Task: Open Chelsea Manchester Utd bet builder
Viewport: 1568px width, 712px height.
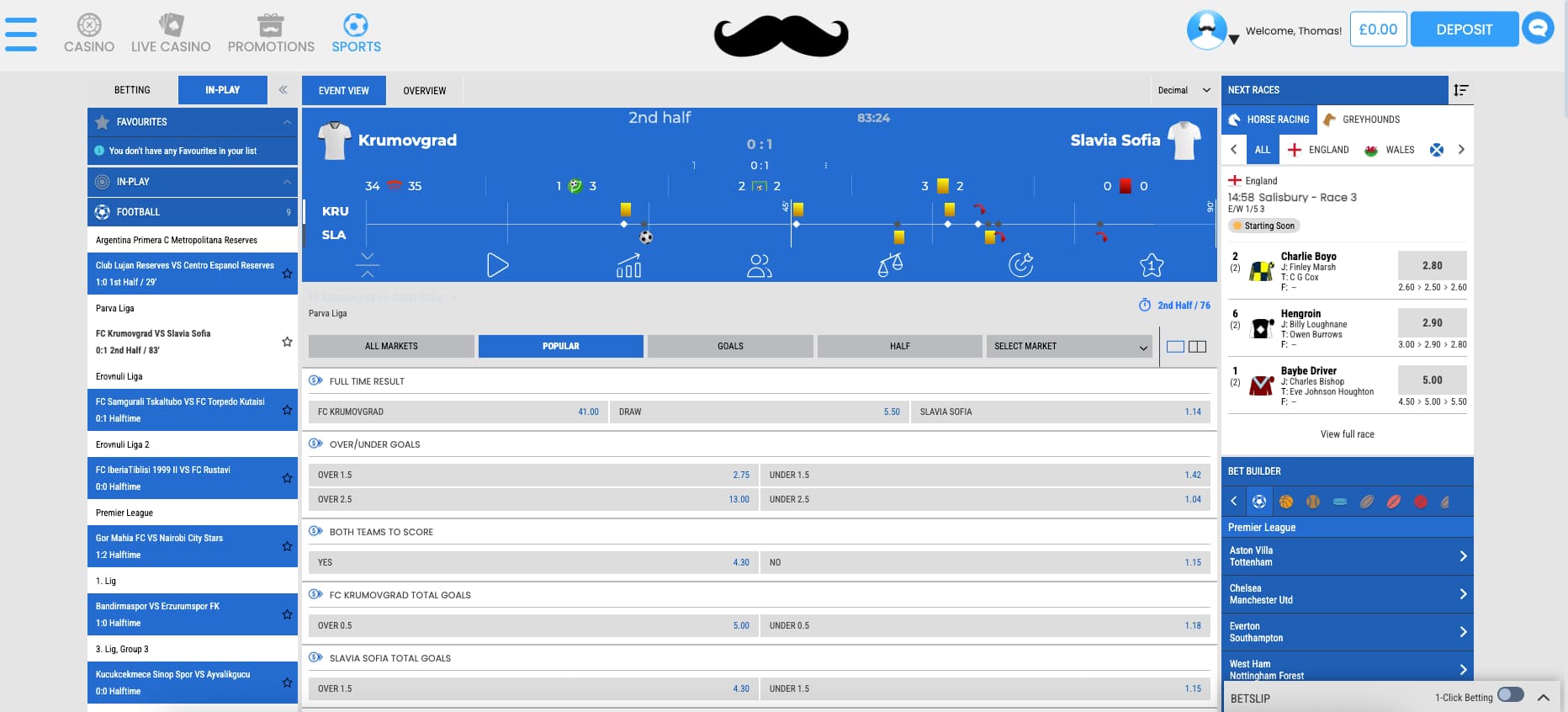Action: click(x=1347, y=594)
